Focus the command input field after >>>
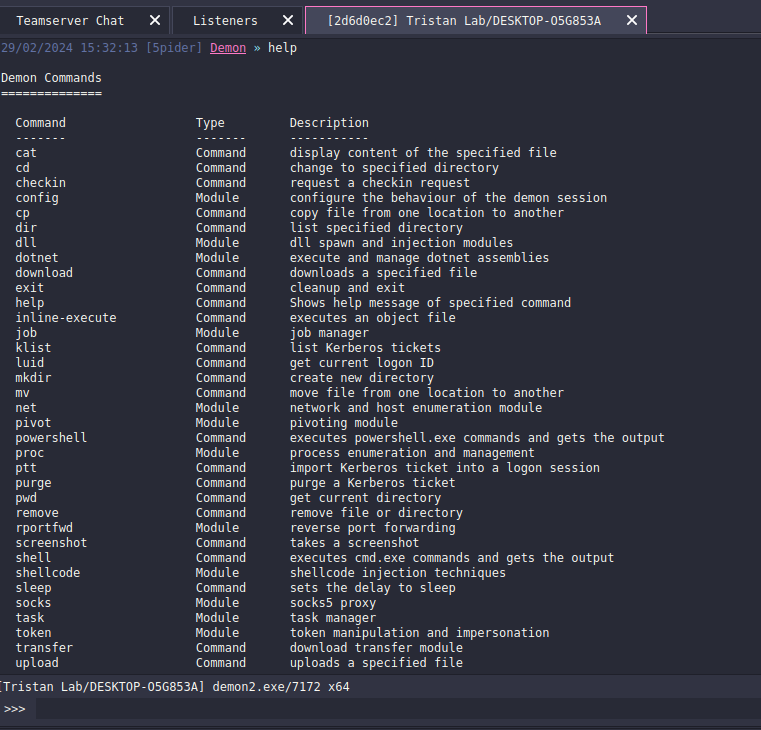The height and width of the screenshot is (730, 761). 398,709
